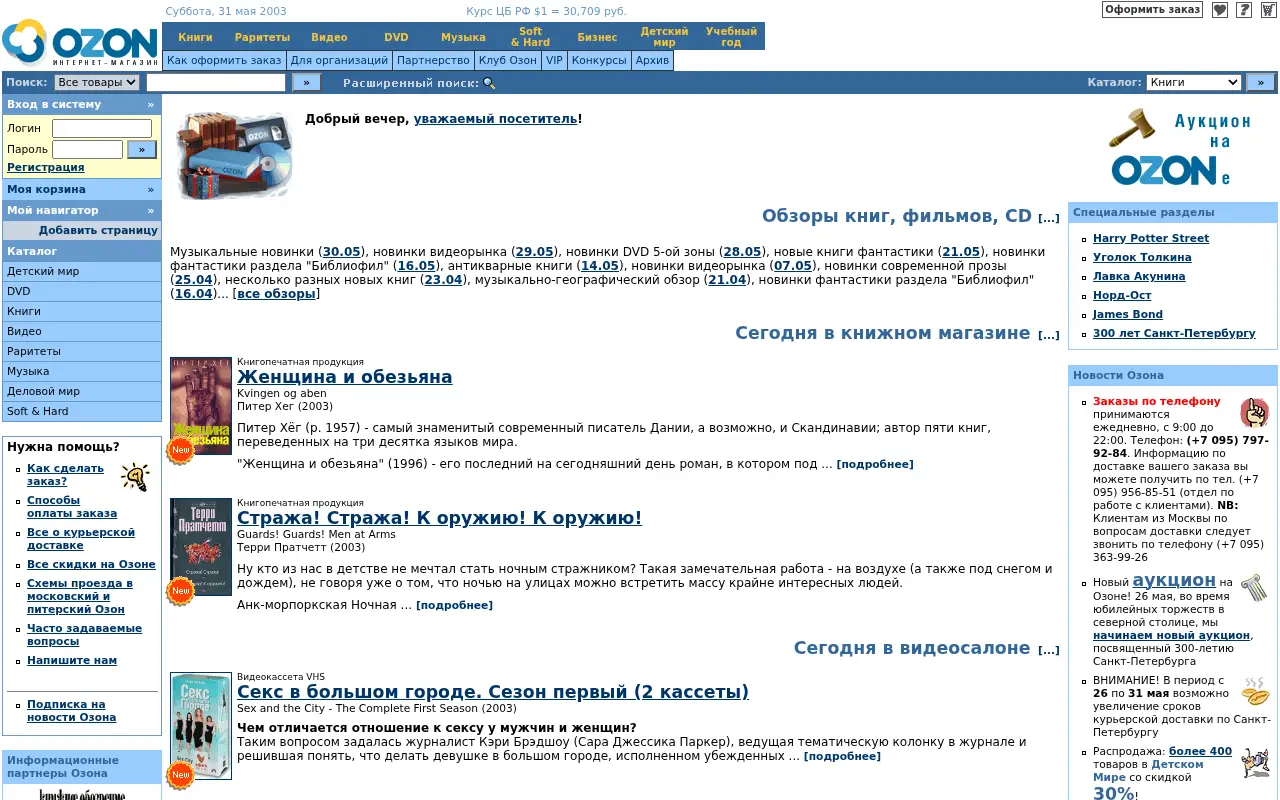Click the heart wishlist icon in the header
This screenshot has width=1280, height=800.
click(1219, 10)
